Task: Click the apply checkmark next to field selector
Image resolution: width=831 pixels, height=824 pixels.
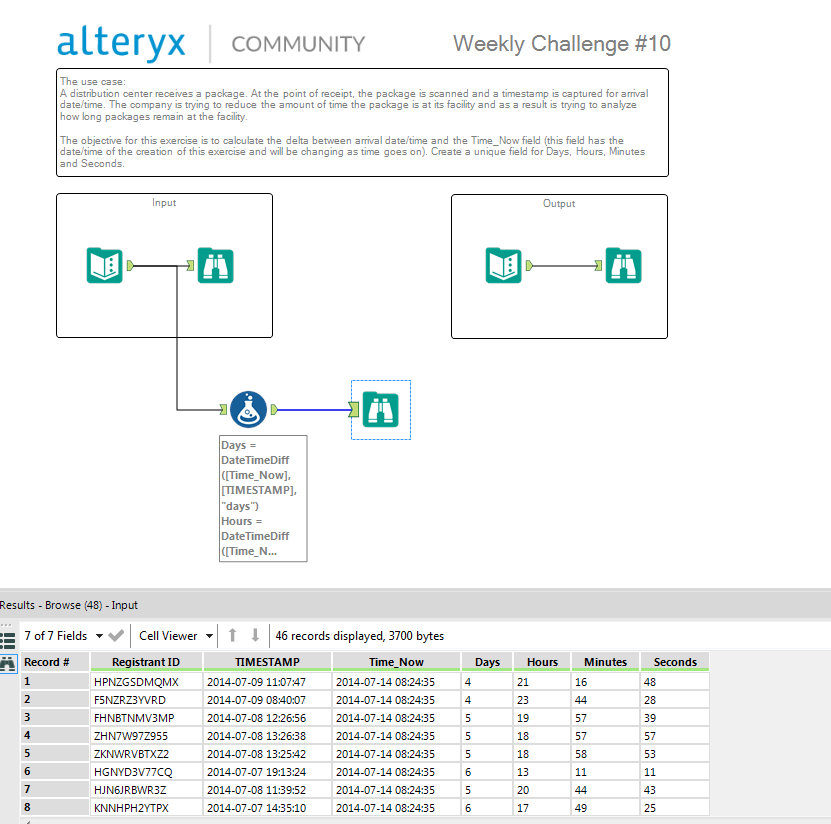Action: [115, 636]
